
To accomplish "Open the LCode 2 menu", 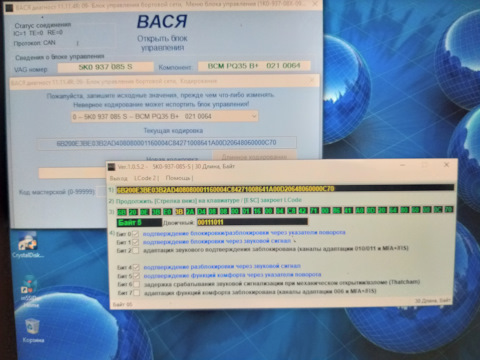I will tap(146, 178).
